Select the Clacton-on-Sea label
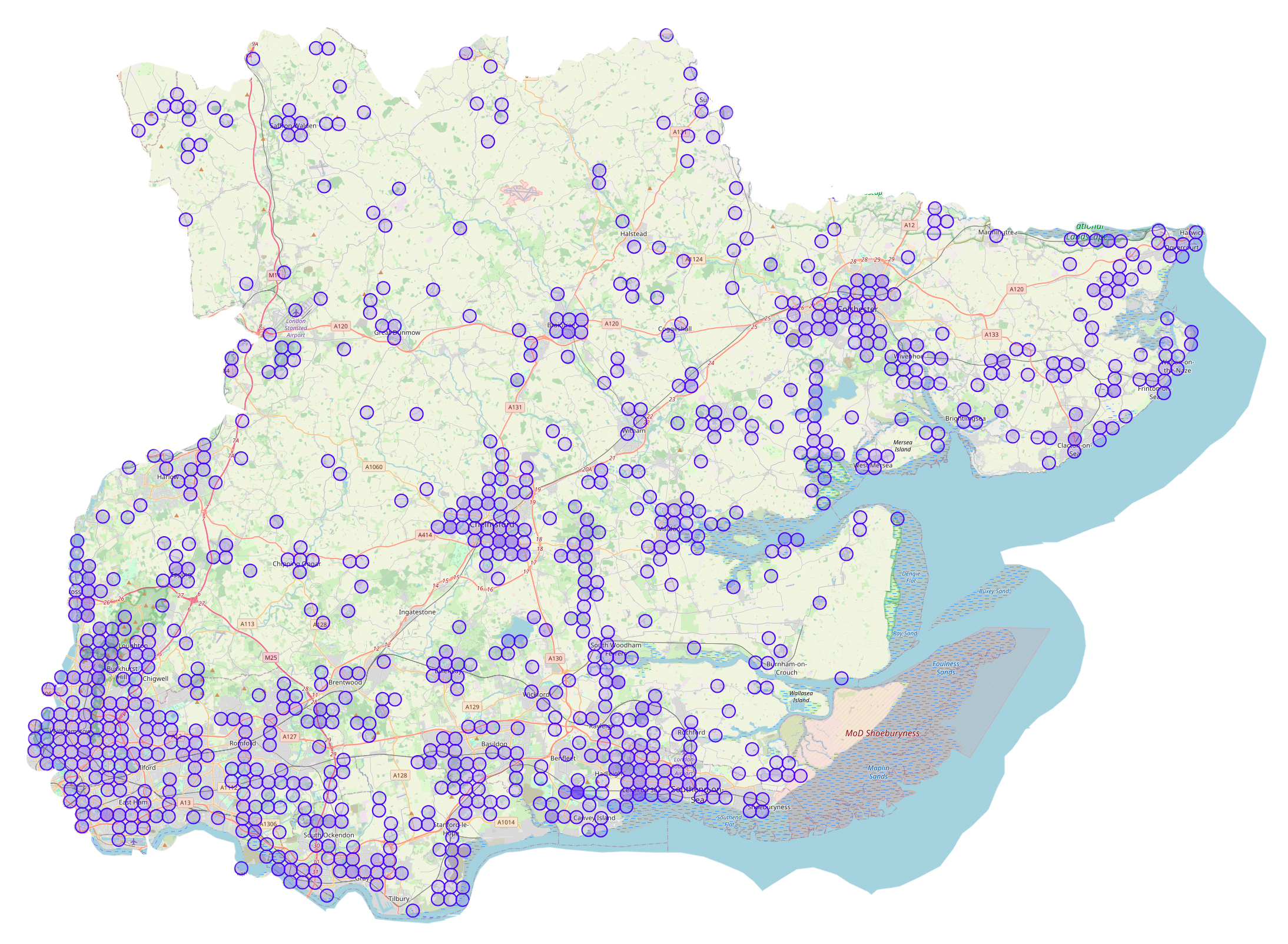The image size is (1288, 944). point(1074,450)
